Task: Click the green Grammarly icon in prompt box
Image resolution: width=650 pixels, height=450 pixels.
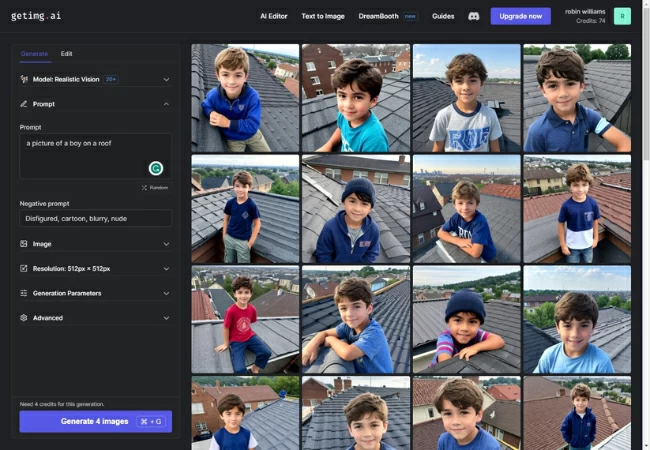Action: click(x=156, y=168)
